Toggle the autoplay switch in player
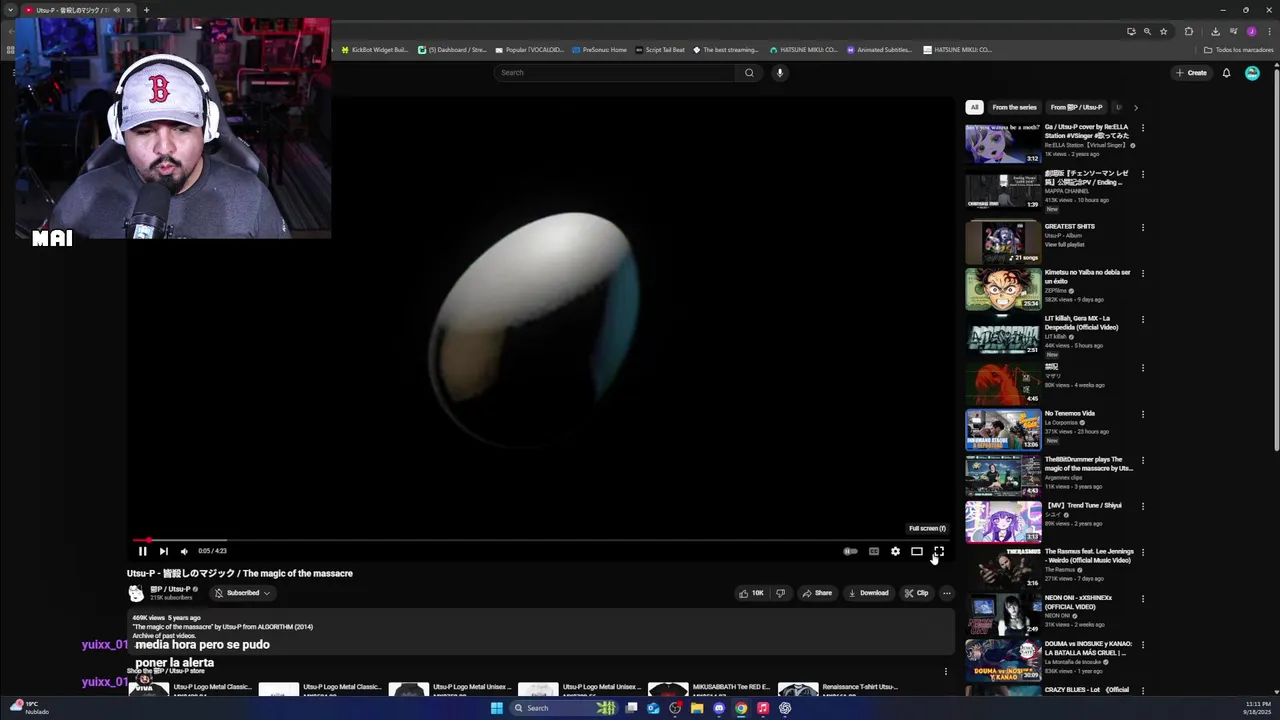Screen dimensions: 1280x720 [850, 551]
